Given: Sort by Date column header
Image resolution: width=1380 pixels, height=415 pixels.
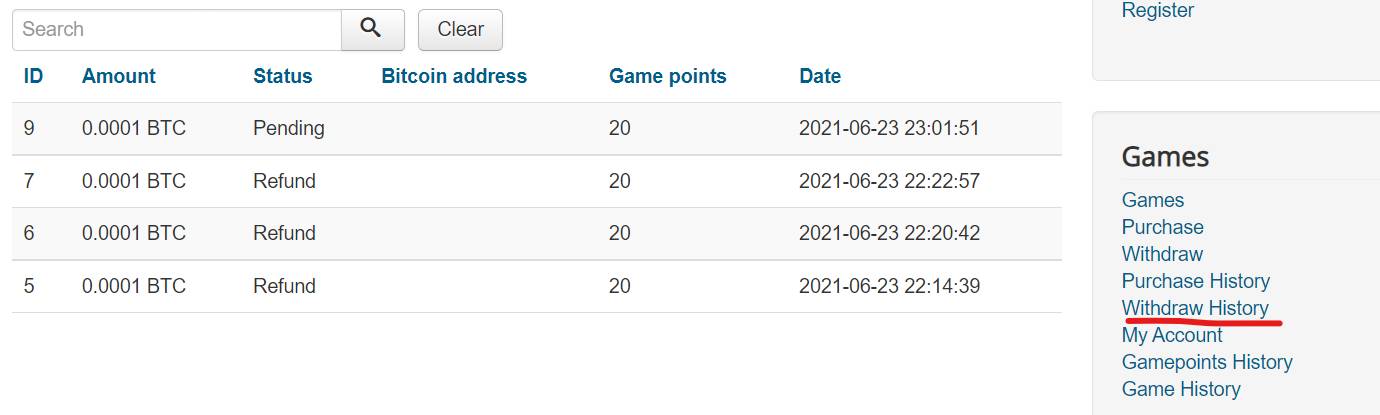Looking at the screenshot, I should (x=820, y=76).
